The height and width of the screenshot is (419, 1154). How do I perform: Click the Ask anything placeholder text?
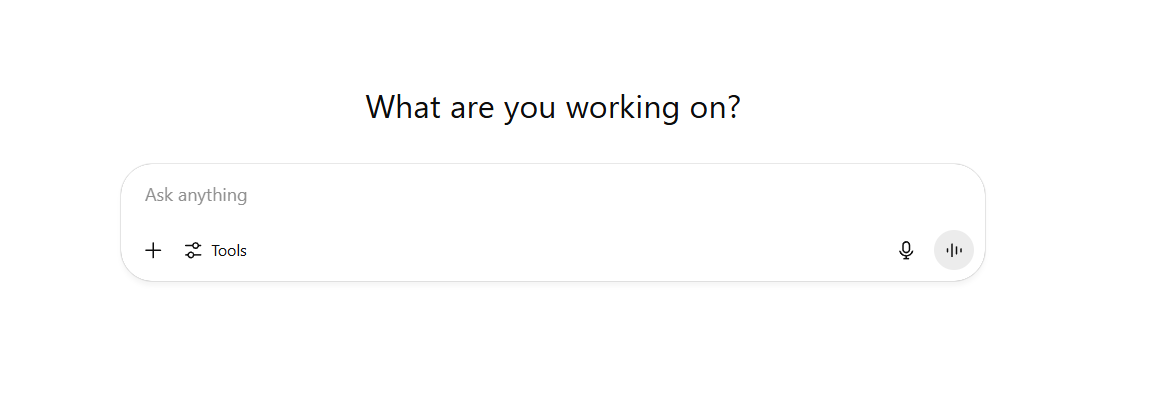[x=196, y=195]
